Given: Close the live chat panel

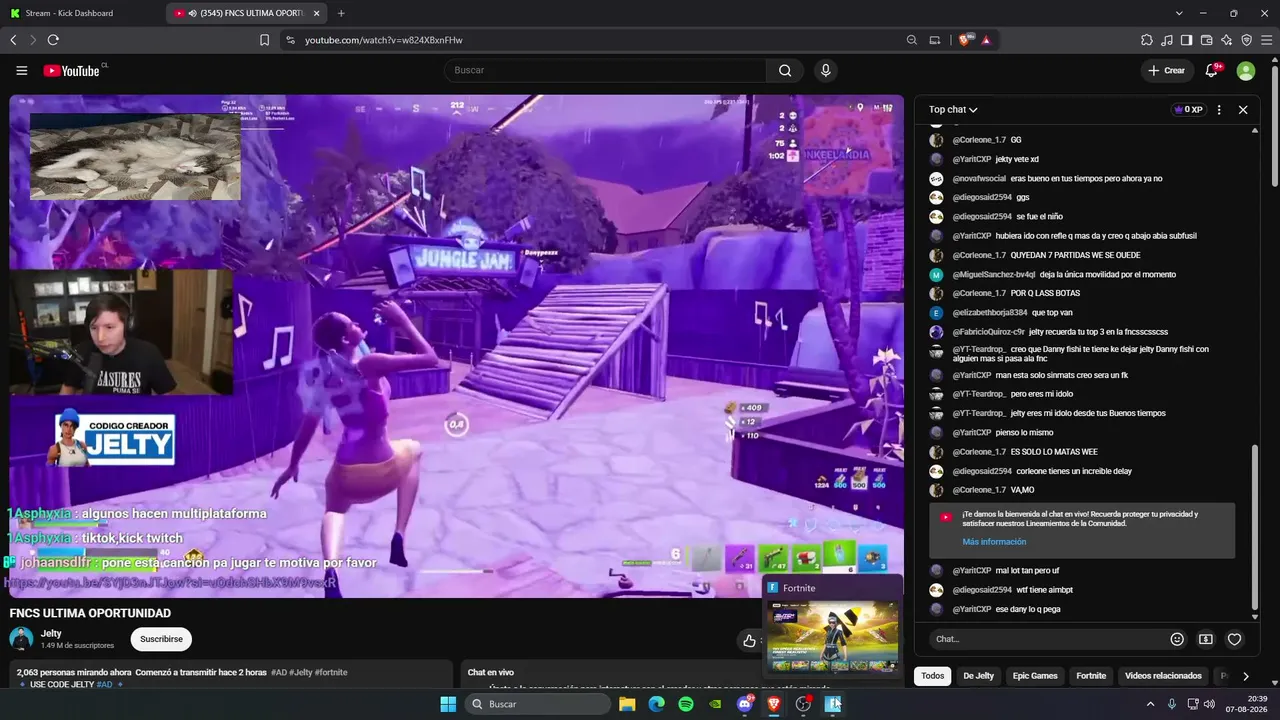Looking at the screenshot, I should coord(1243,110).
